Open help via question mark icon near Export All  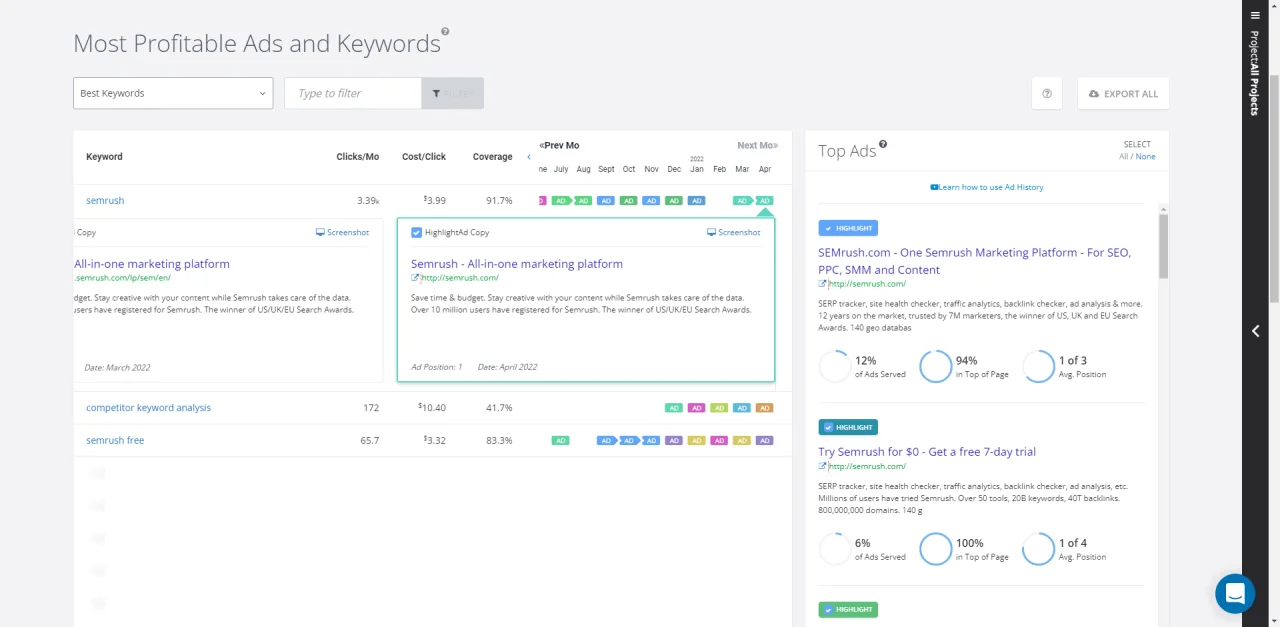pyautogui.click(x=1046, y=93)
